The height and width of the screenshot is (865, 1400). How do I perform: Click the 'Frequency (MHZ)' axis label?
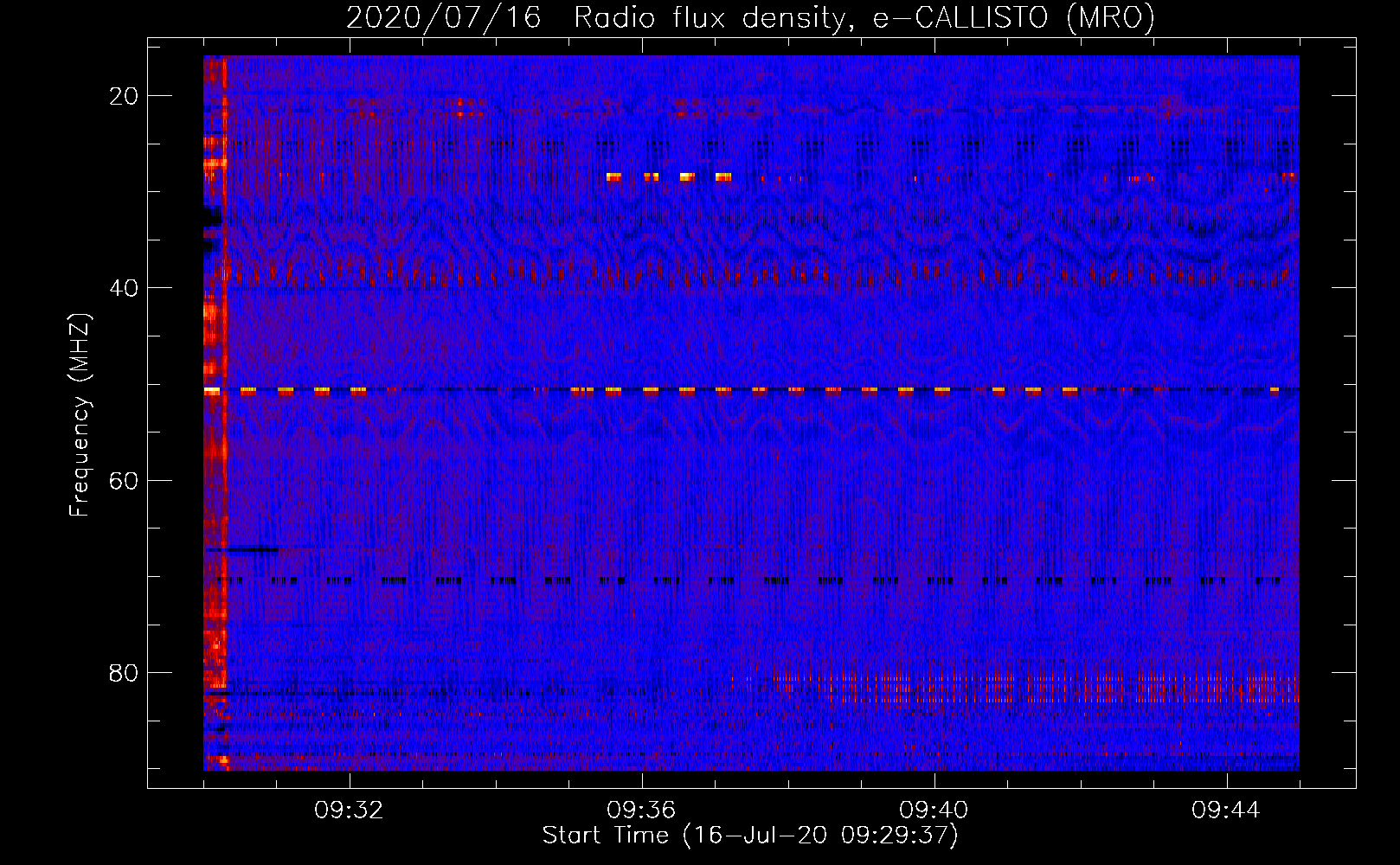pos(80,415)
